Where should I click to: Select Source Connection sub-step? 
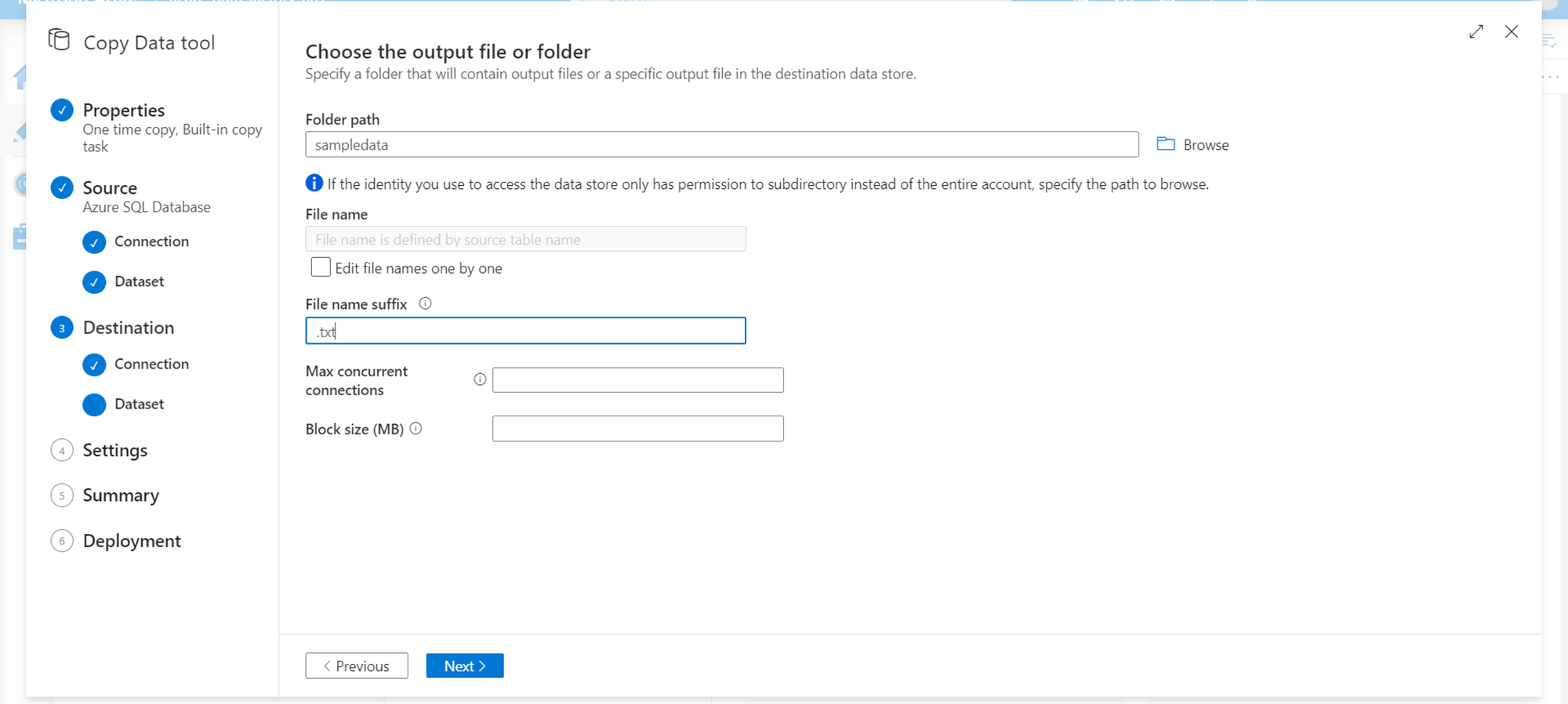151,241
